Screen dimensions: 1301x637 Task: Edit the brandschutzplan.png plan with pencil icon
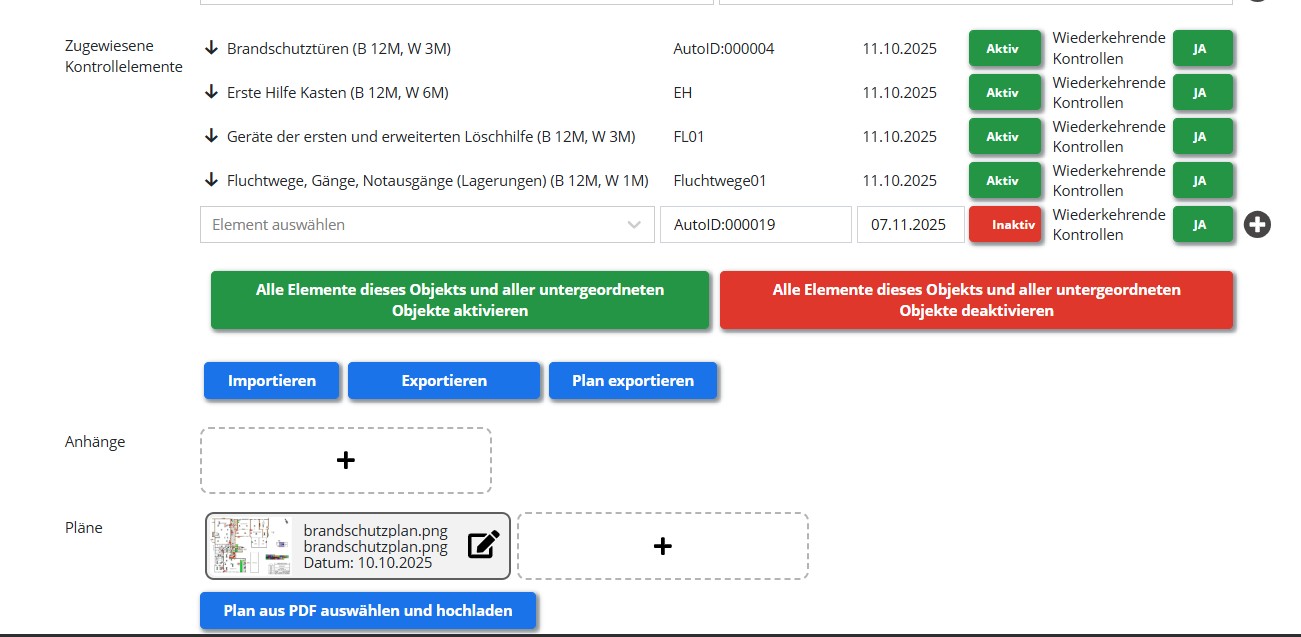483,545
